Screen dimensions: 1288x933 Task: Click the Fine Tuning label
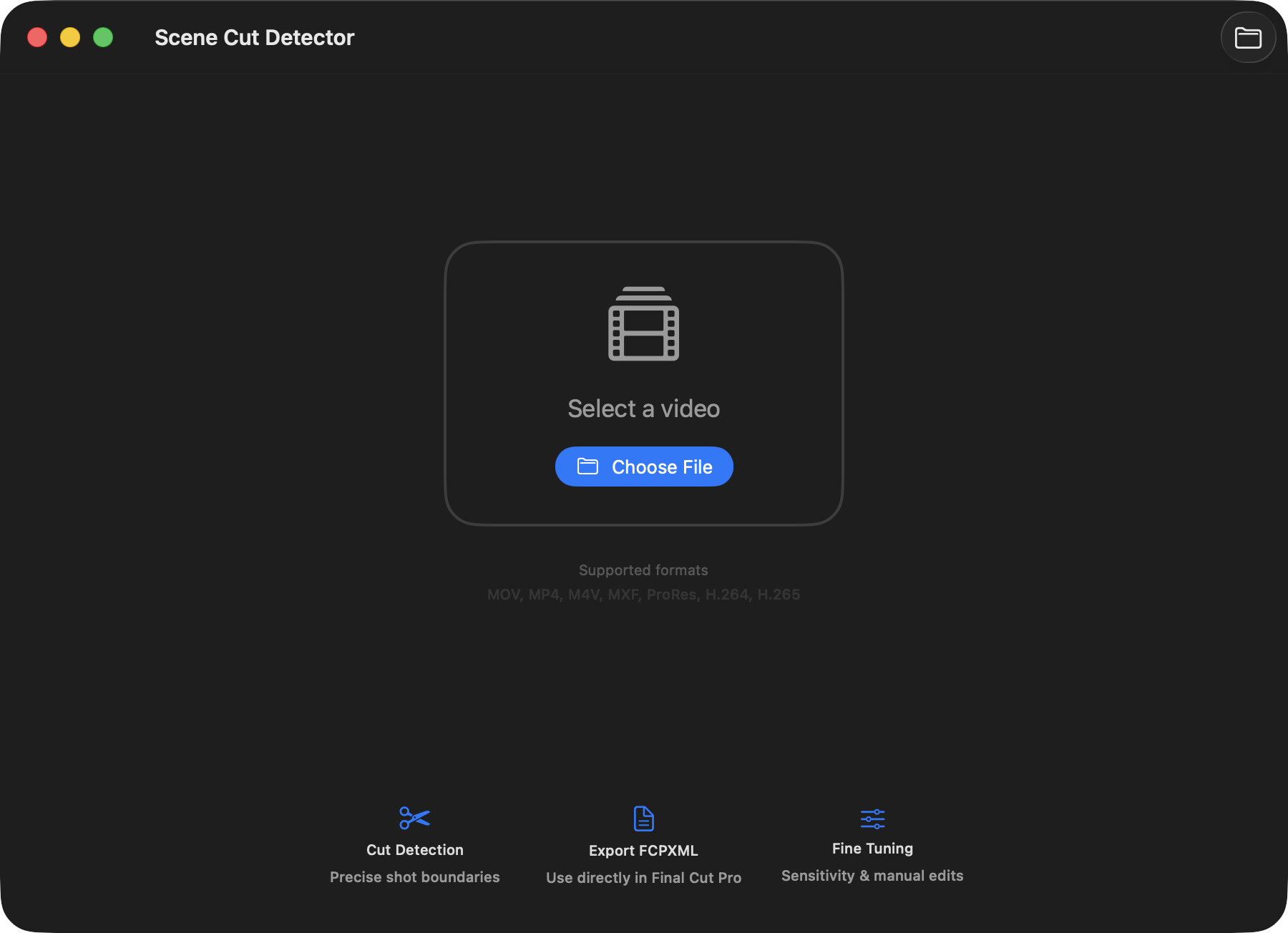click(x=872, y=849)
